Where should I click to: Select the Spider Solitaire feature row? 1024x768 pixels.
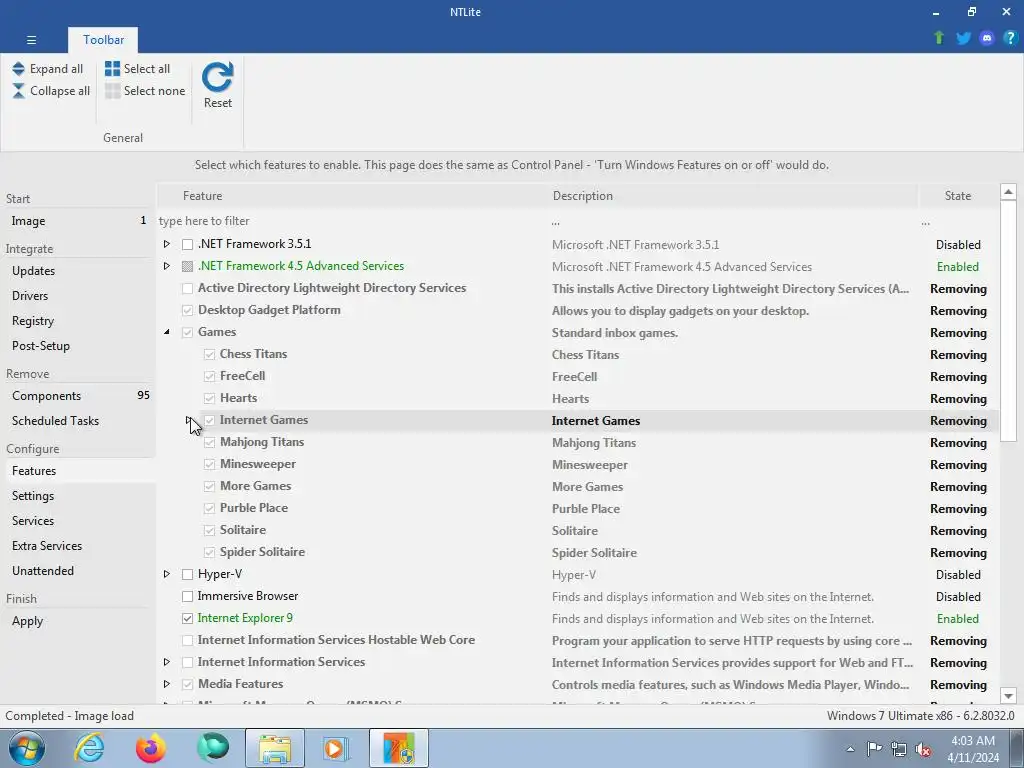[578, 552]
